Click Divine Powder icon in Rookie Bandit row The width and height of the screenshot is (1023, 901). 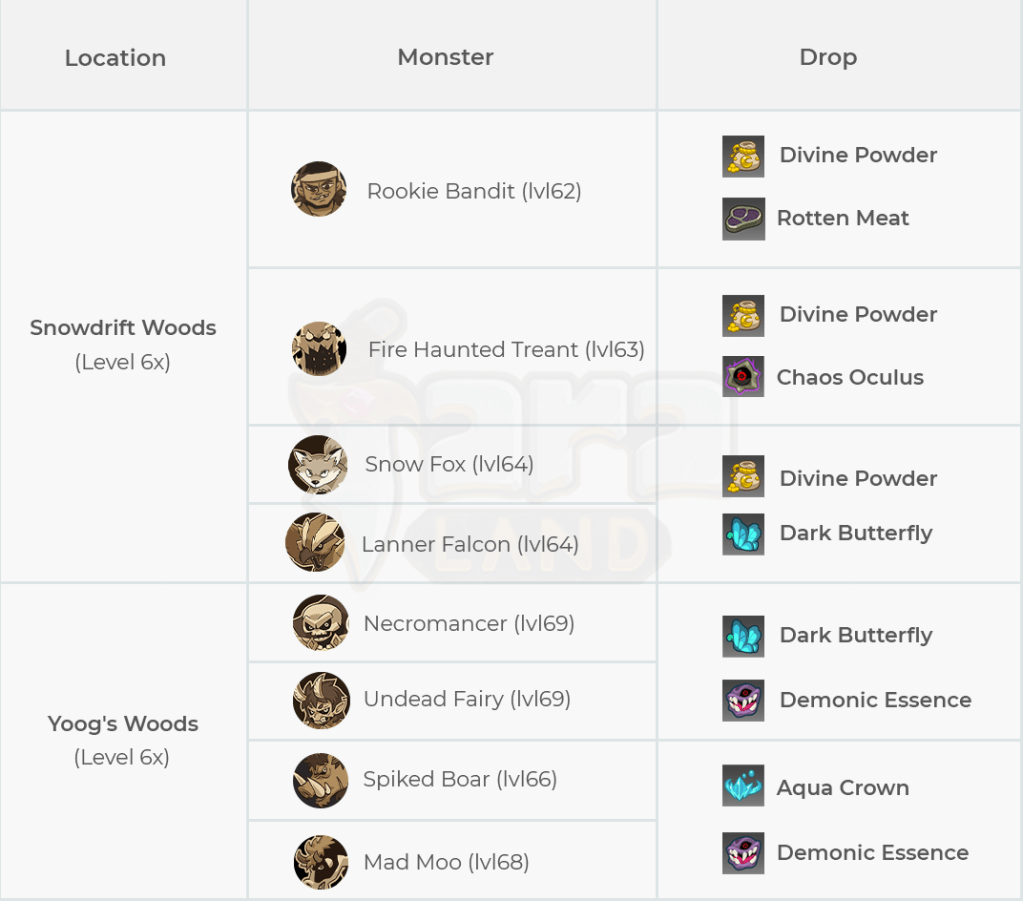[743, 156]
